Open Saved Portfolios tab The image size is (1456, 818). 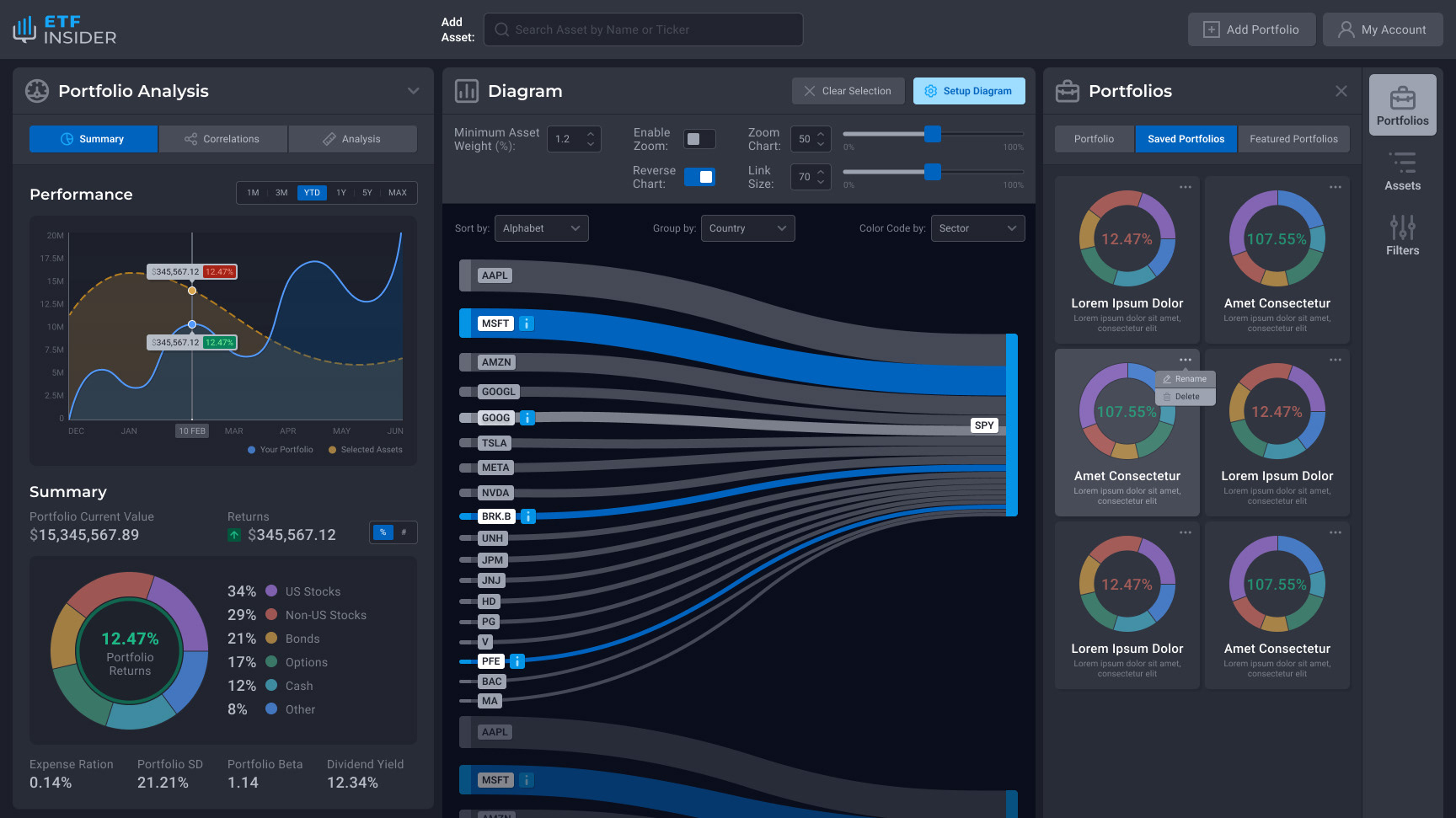[x=1186, y=139]
